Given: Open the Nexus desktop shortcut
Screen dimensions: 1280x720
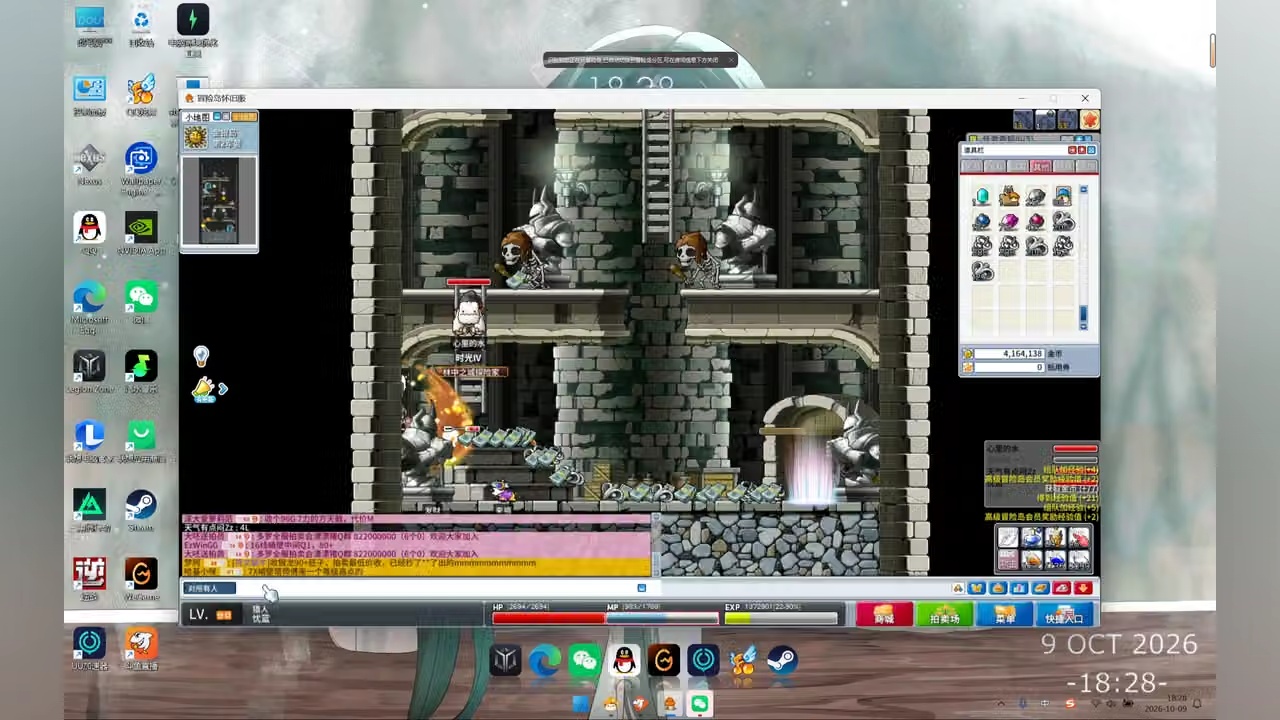Looking at the screenshot, I should (x=89, y=165).
